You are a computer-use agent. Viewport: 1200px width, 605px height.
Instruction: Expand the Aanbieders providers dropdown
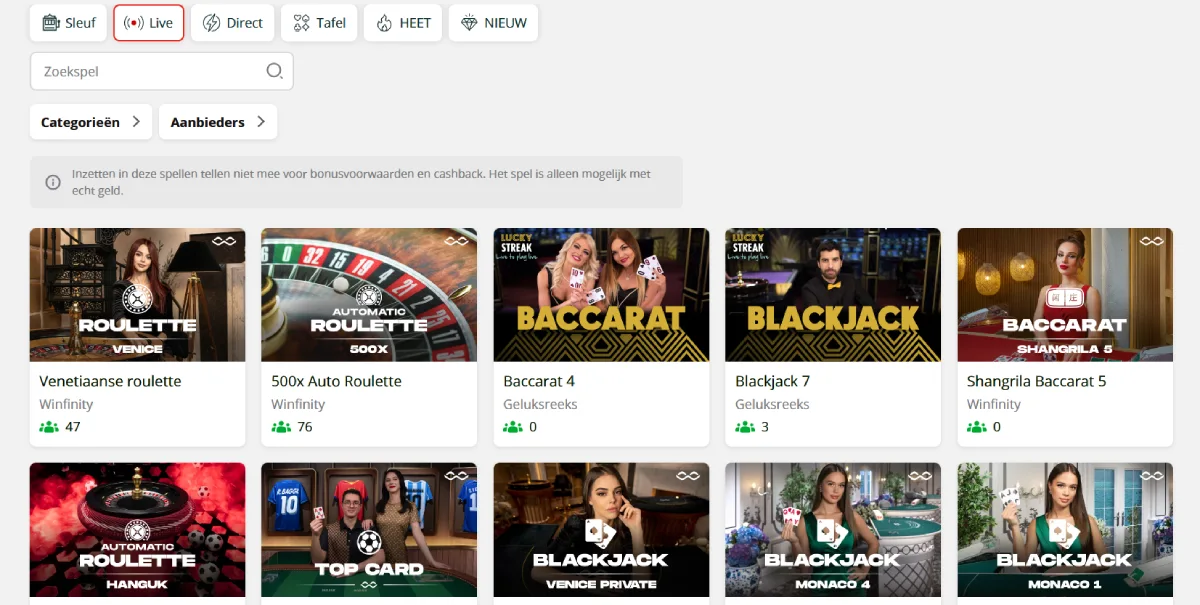(218, 122)
